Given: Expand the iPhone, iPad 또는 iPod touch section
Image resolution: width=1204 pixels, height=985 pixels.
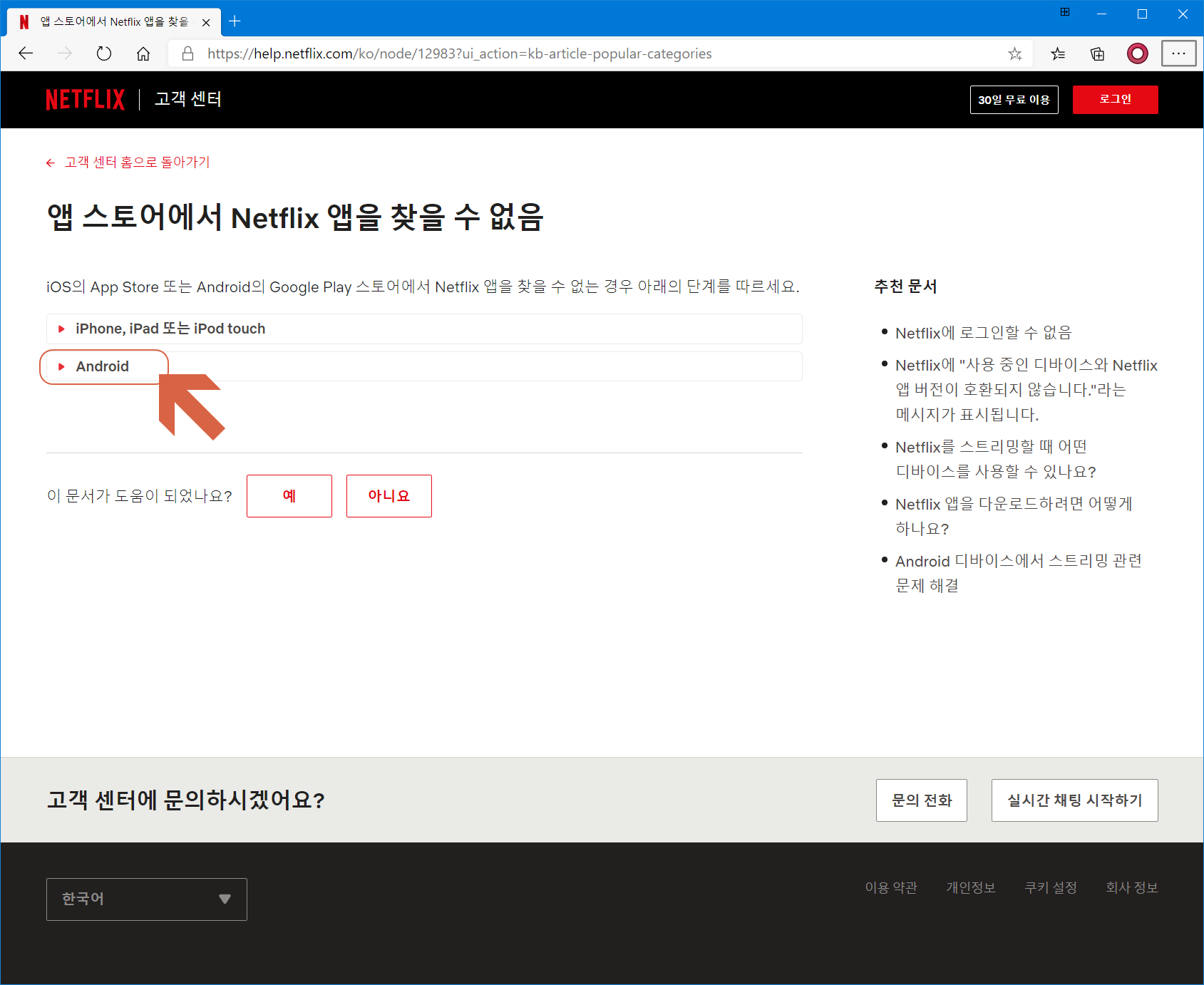Looking at the screenshot, I should point(424,329).
